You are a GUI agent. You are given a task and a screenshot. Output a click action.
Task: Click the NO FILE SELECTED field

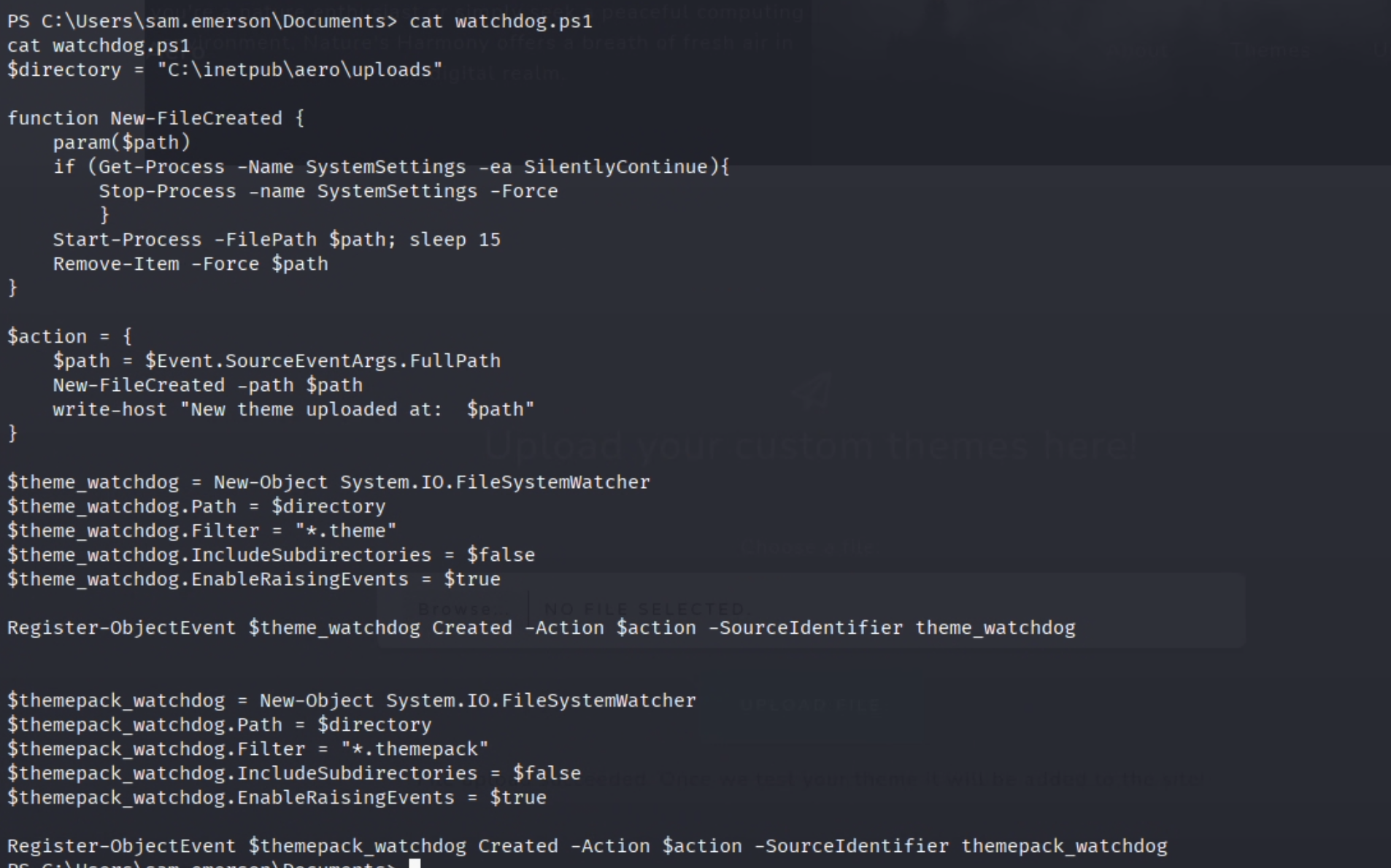click(x=645, y=608)
